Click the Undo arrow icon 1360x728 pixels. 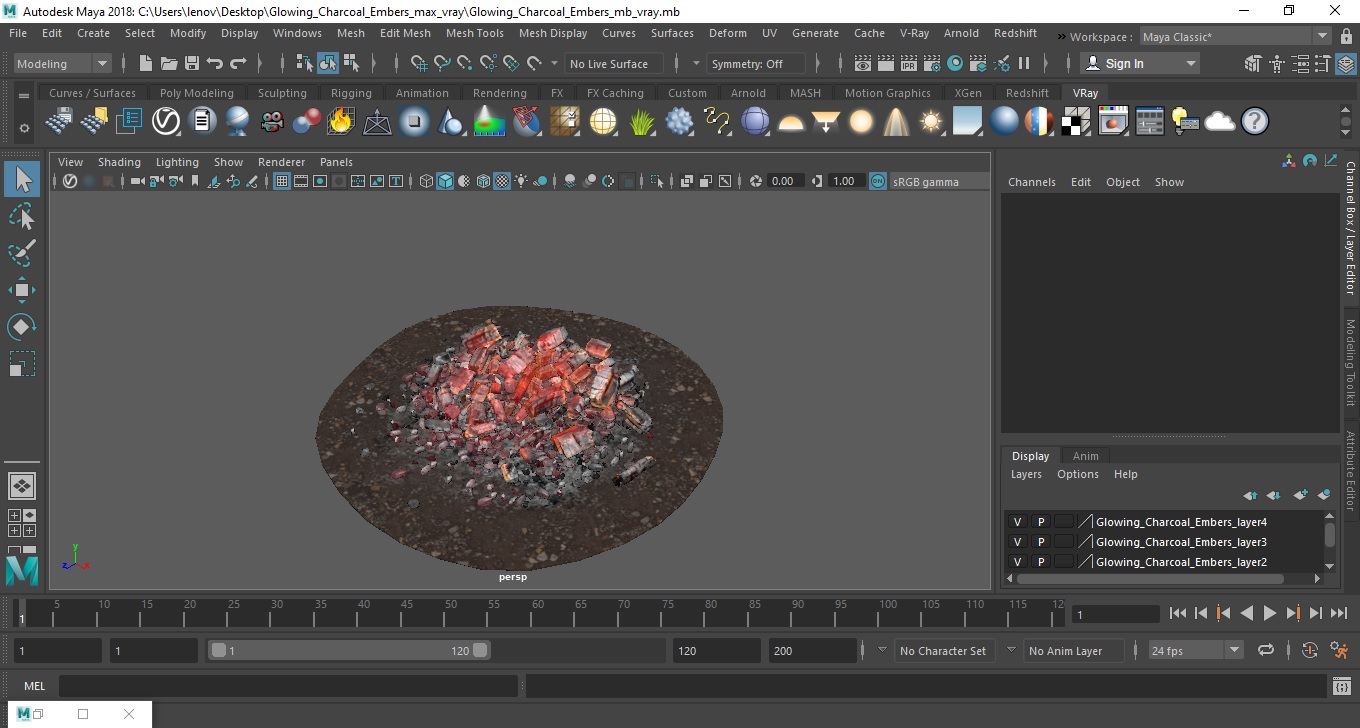click(x=215, y=63)
